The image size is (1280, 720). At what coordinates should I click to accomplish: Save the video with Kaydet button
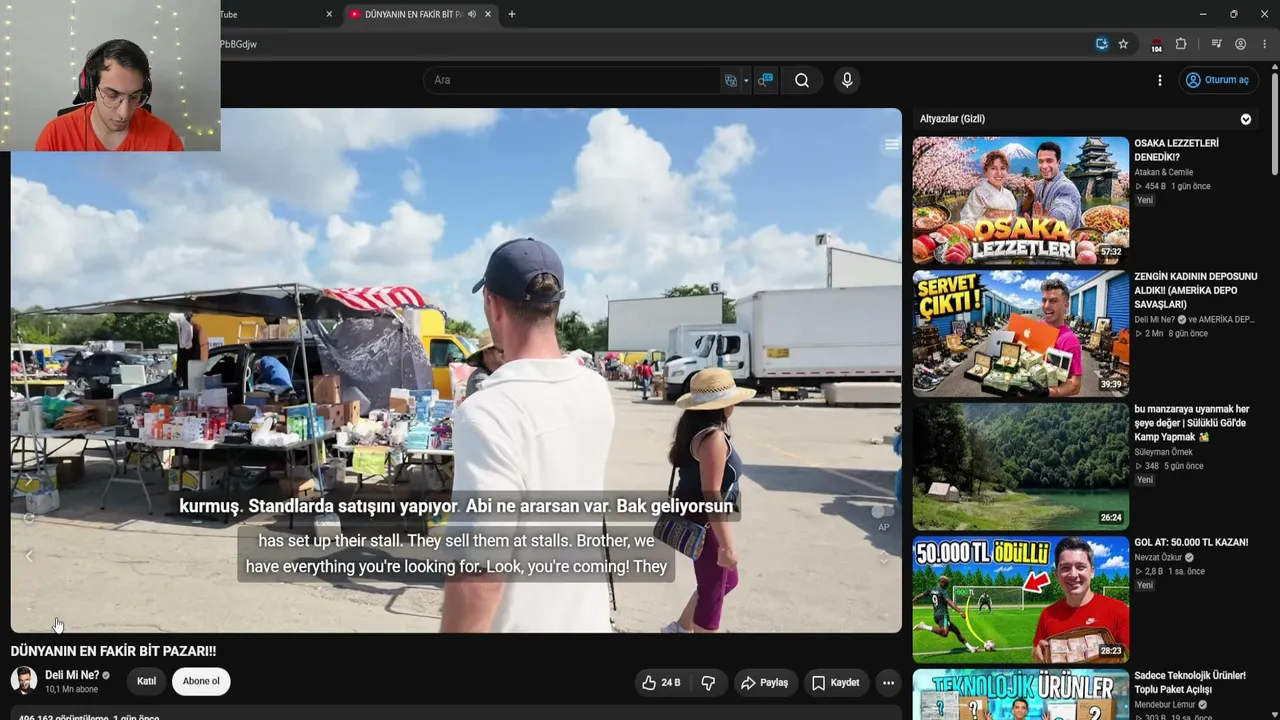(835, 682)
